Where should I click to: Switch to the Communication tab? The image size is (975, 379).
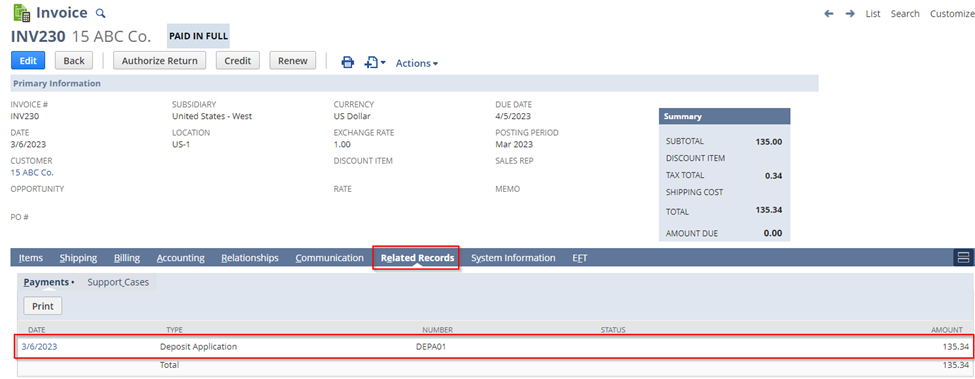tap(330, 258)
